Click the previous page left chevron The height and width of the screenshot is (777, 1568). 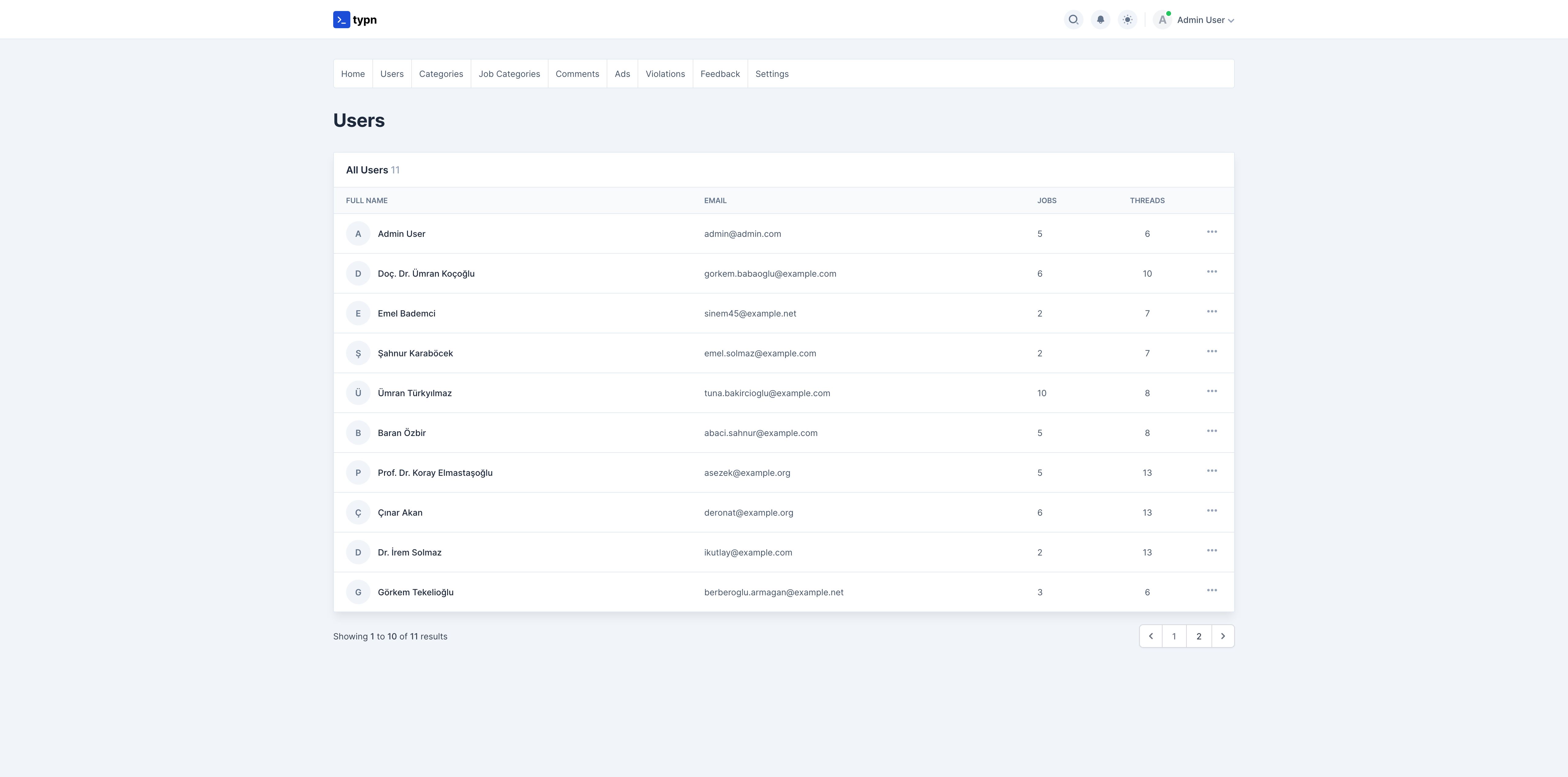[1151, 636]
